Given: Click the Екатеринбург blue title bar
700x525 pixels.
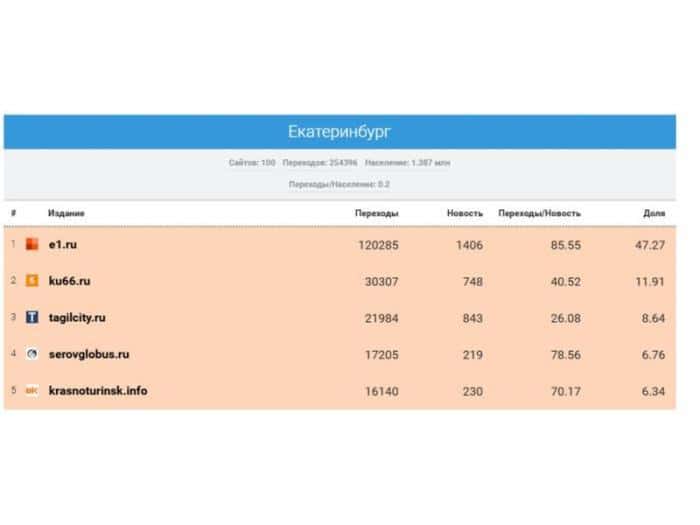Looking at the screenshot, I should tap(339, 132).
